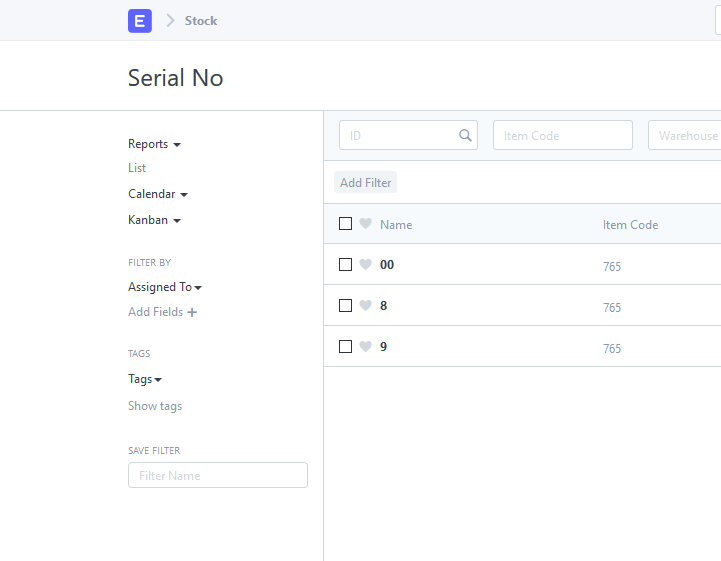
Task: Check the box for serial number 00
Action: click(345, 264)
